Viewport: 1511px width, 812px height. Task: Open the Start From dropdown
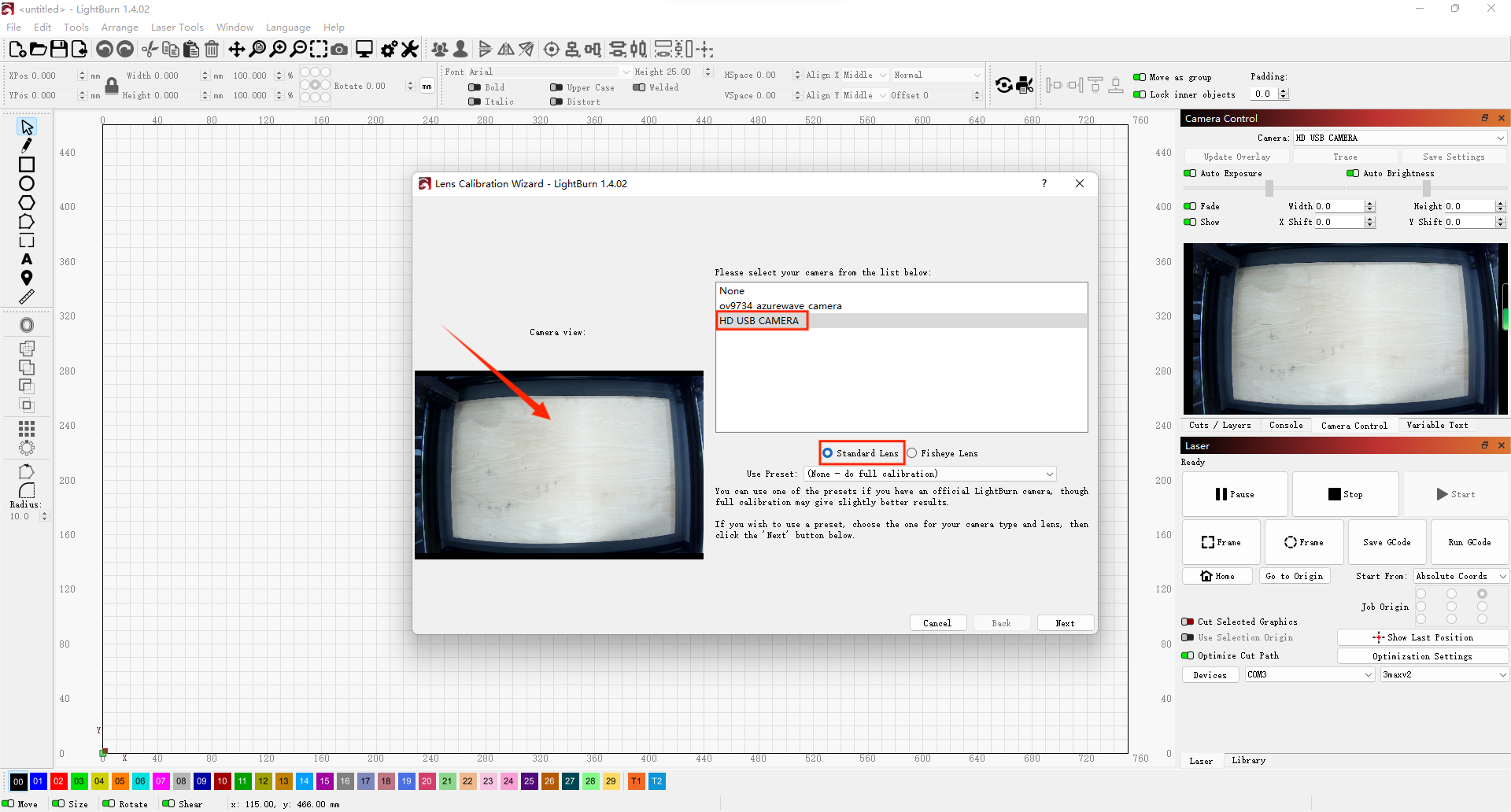tap(1460, 576)
